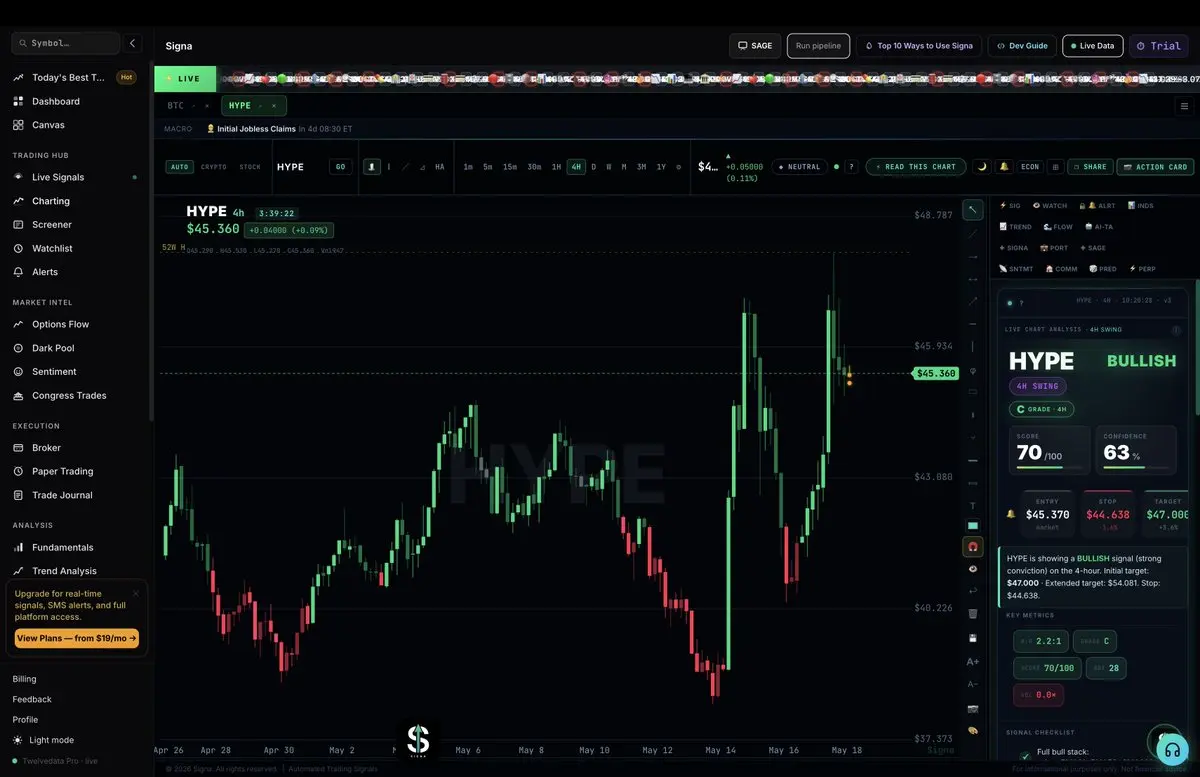Toggle Live Data button

click(x=1092, y=46)
